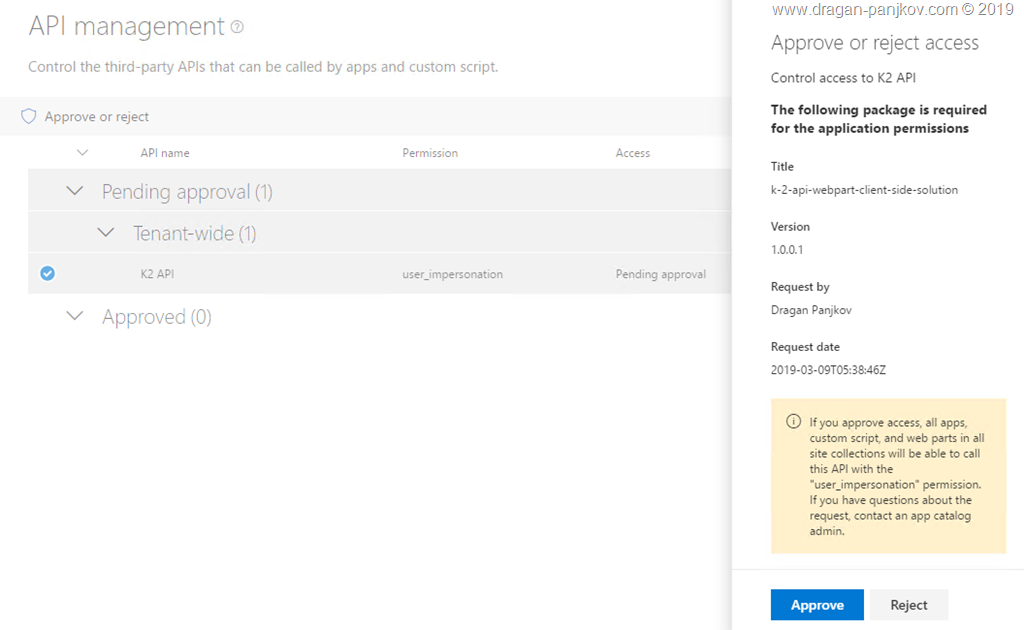
Task: Click the Tenant-wide (1) group label
Action: click(x=195, y=234)
